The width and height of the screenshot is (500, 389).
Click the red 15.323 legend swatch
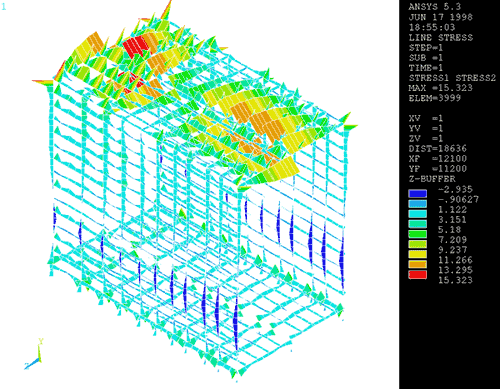click(x=418, y=275)
